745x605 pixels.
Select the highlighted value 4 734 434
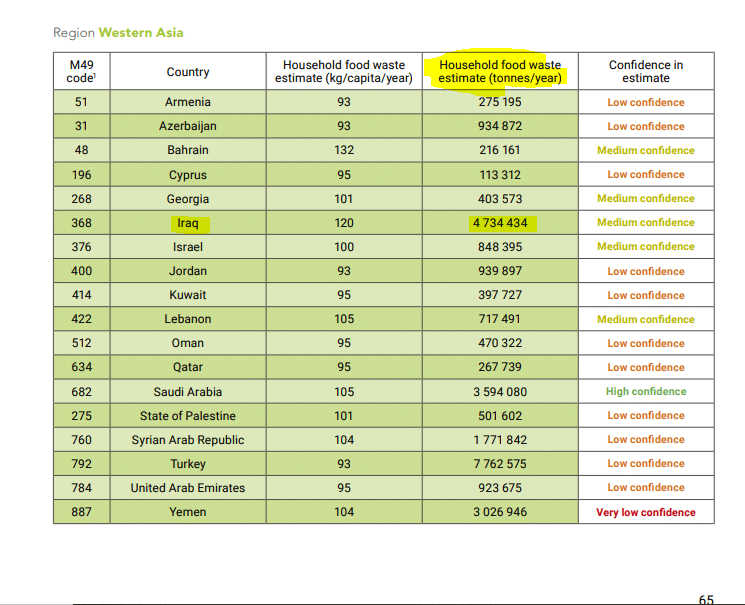click(501, 223)
